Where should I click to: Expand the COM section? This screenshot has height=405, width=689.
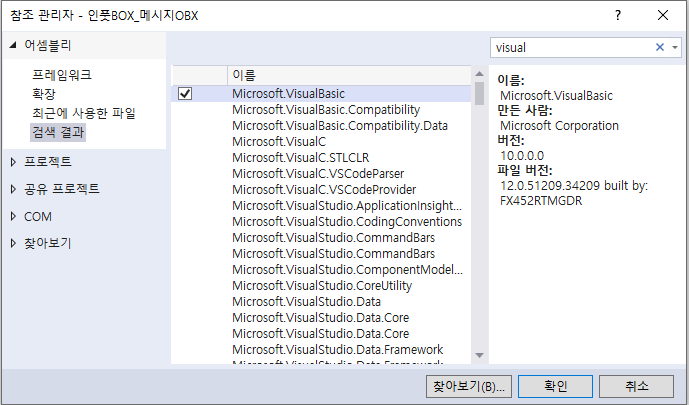pyautogui.click(x=13, y=217)
